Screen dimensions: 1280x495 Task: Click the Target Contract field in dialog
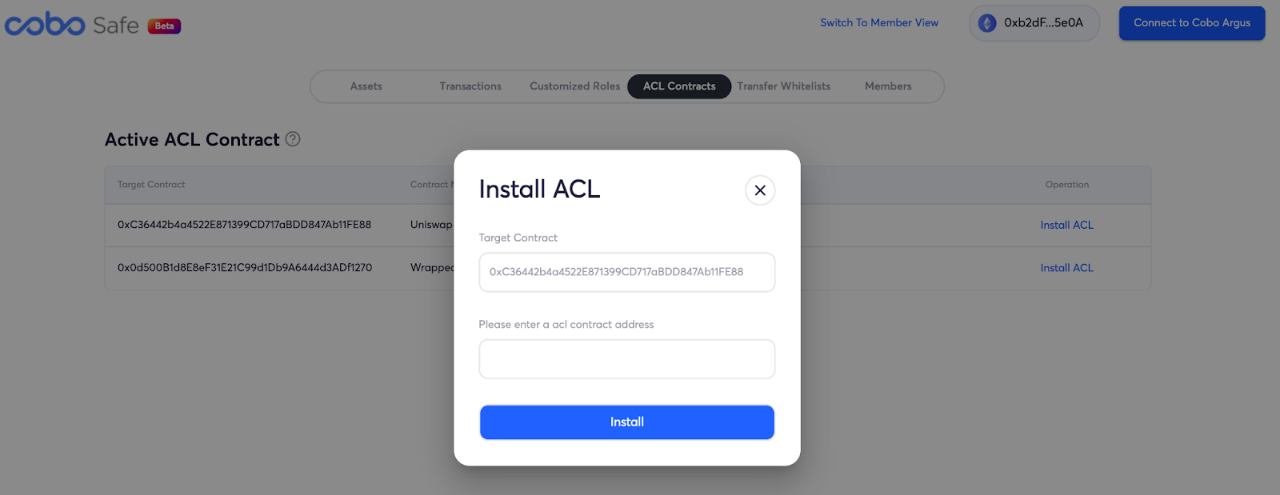[627, 272]
